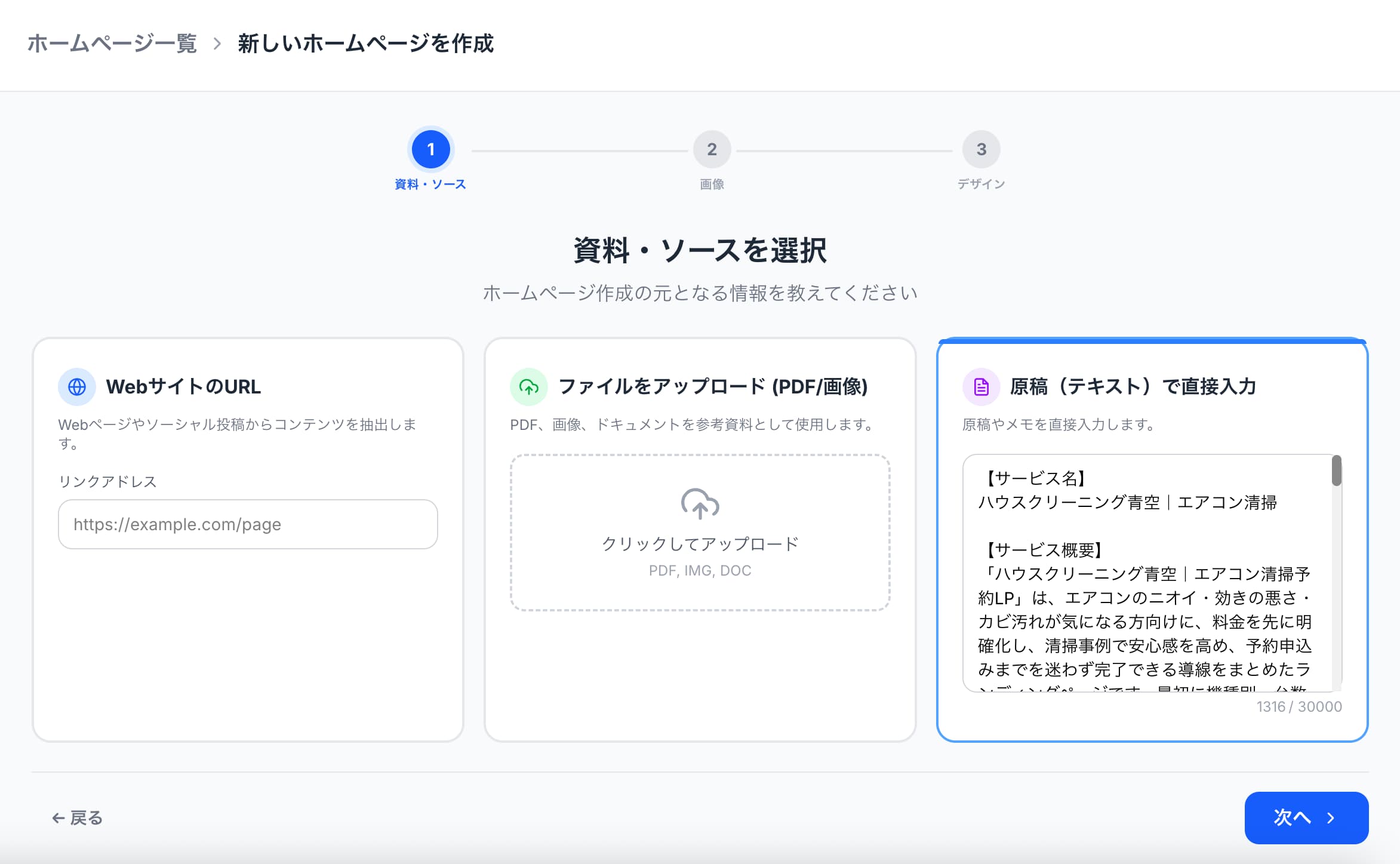
Task: Click the リンクアドレス URL input field
Action: tap(248, 524)
